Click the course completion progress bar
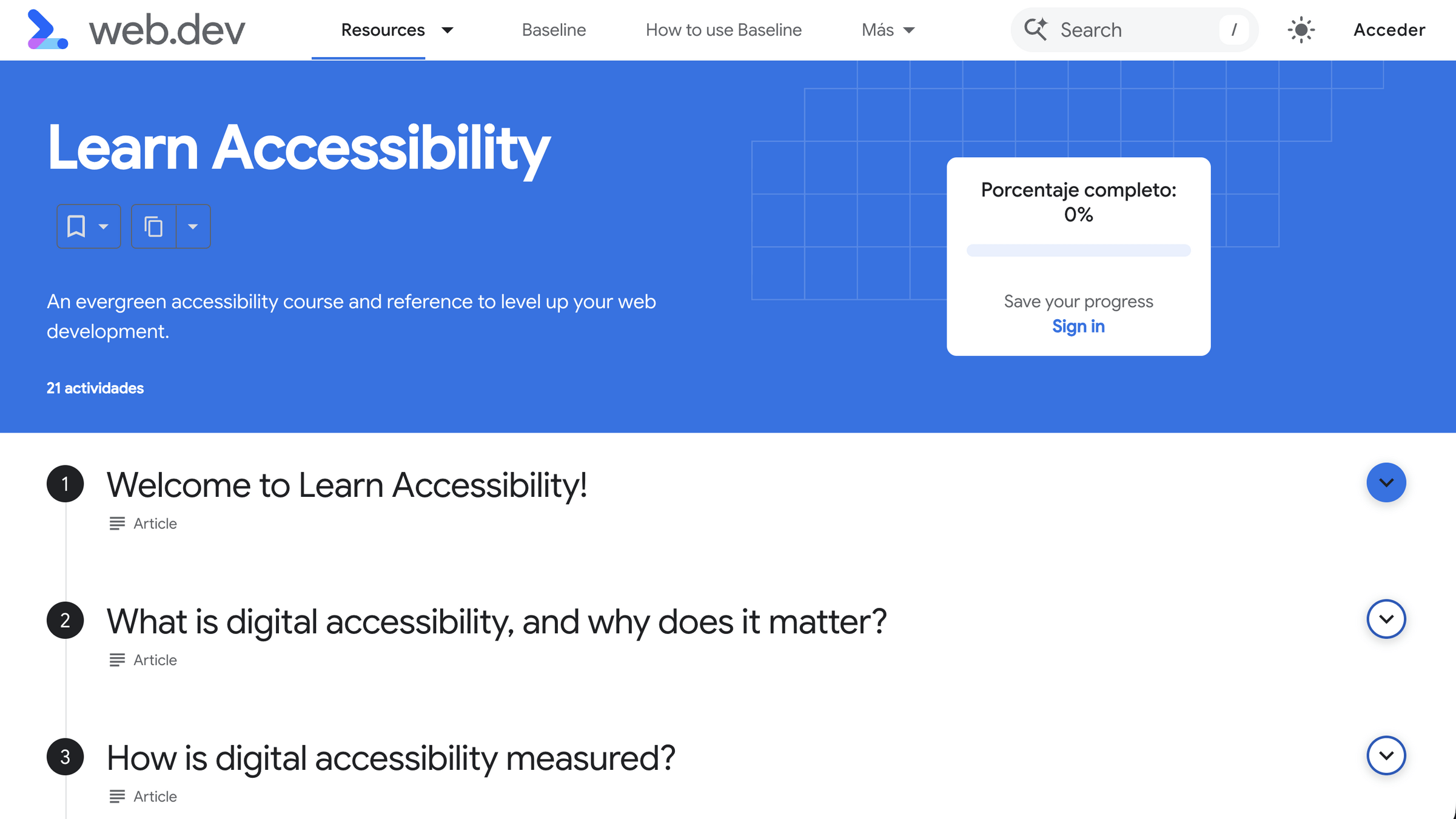This screenshot has height=819, width=1456. click(x=1078, y=250)
